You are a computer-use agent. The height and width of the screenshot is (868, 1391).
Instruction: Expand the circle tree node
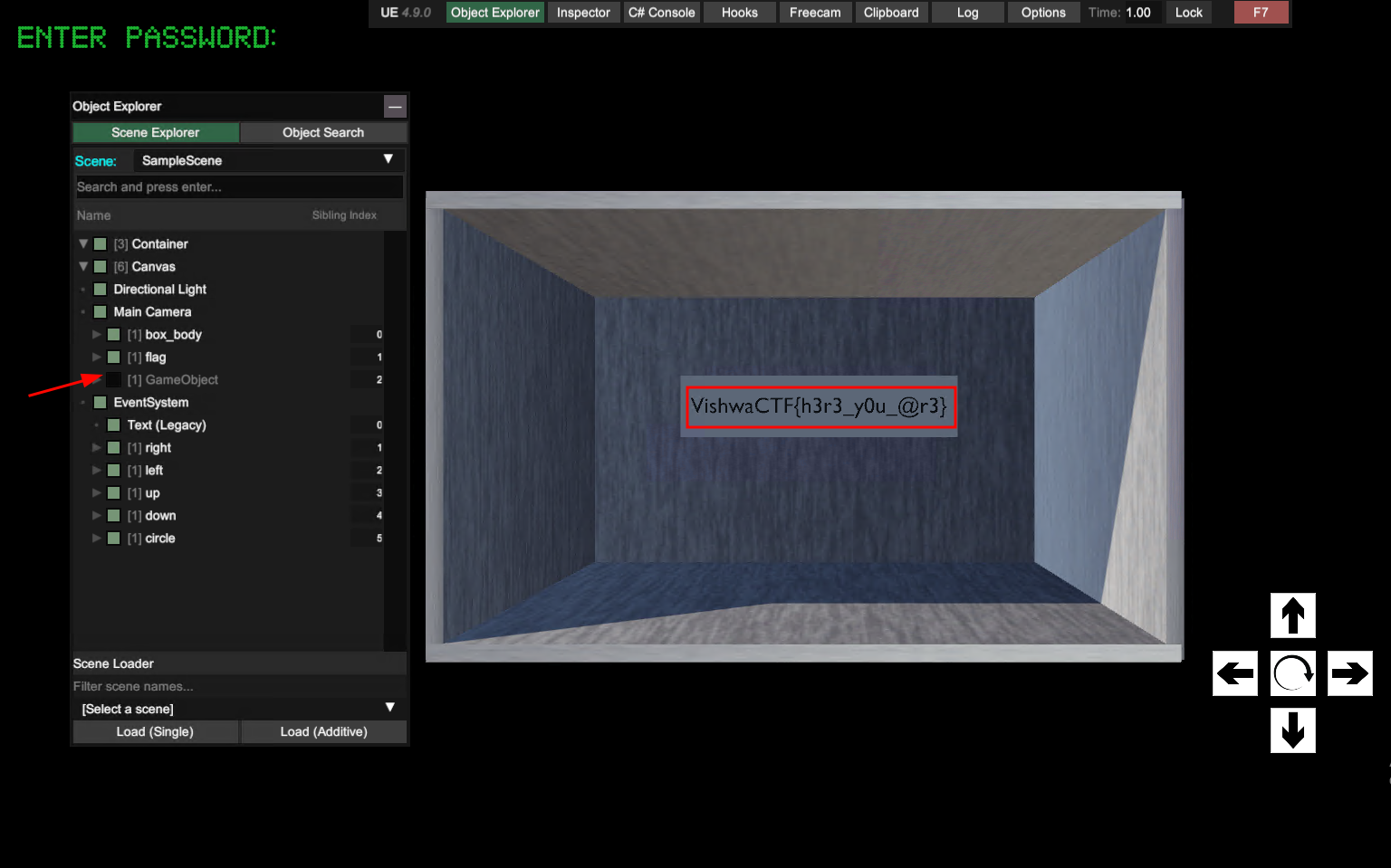click(x=97, y=539)
